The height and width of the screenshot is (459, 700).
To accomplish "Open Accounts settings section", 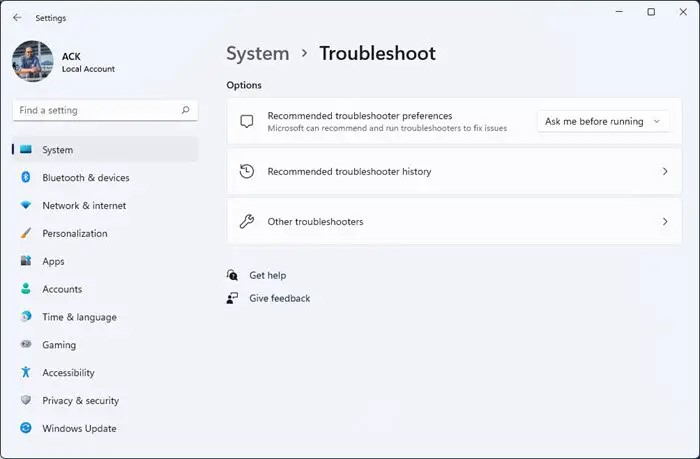I will point(62,289).
